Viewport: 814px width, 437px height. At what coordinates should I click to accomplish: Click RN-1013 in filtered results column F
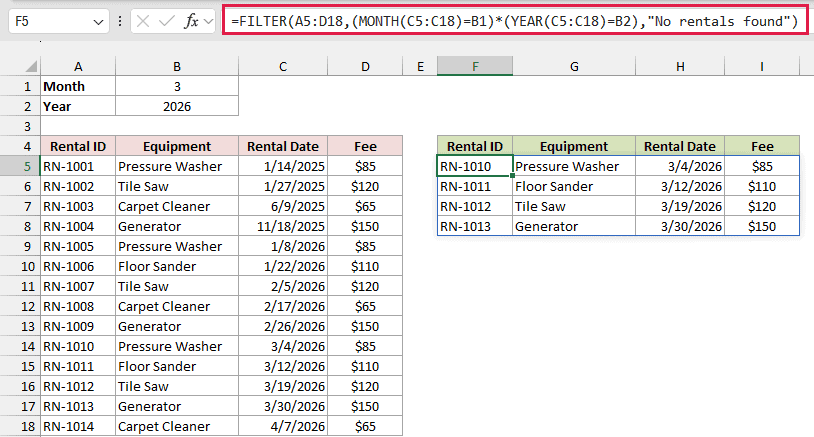tap(475, 226)
